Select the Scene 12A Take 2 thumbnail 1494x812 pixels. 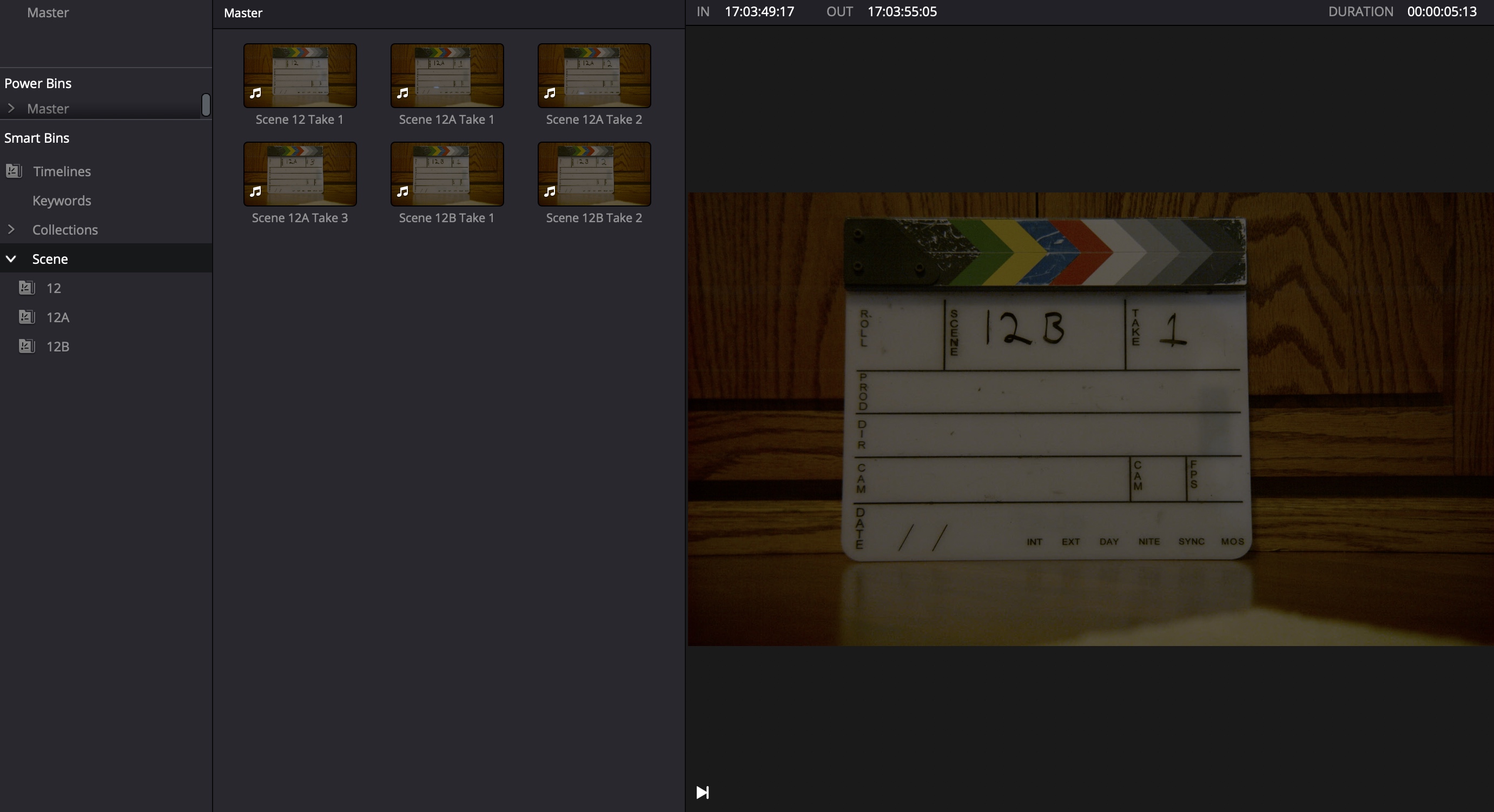point(594,75)
